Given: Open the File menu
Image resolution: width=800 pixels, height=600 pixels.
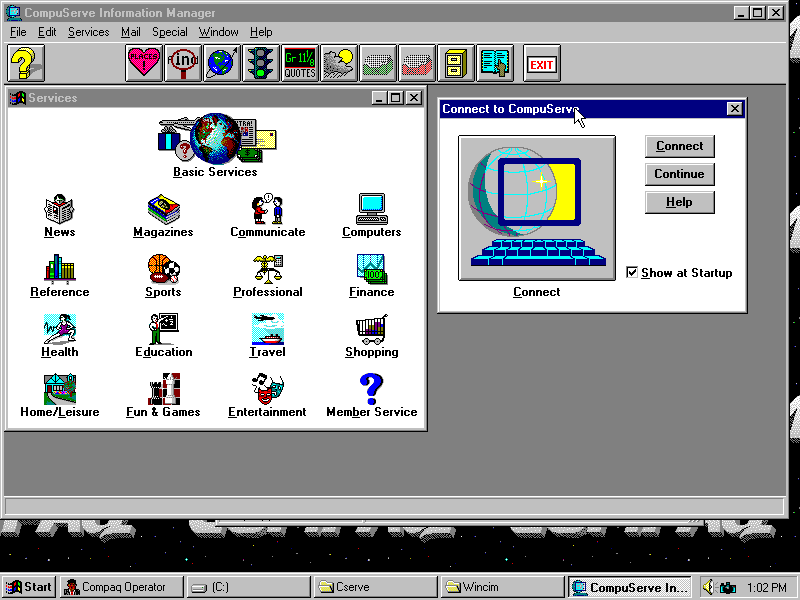Looking at the screenshot, I should point(18,32).
